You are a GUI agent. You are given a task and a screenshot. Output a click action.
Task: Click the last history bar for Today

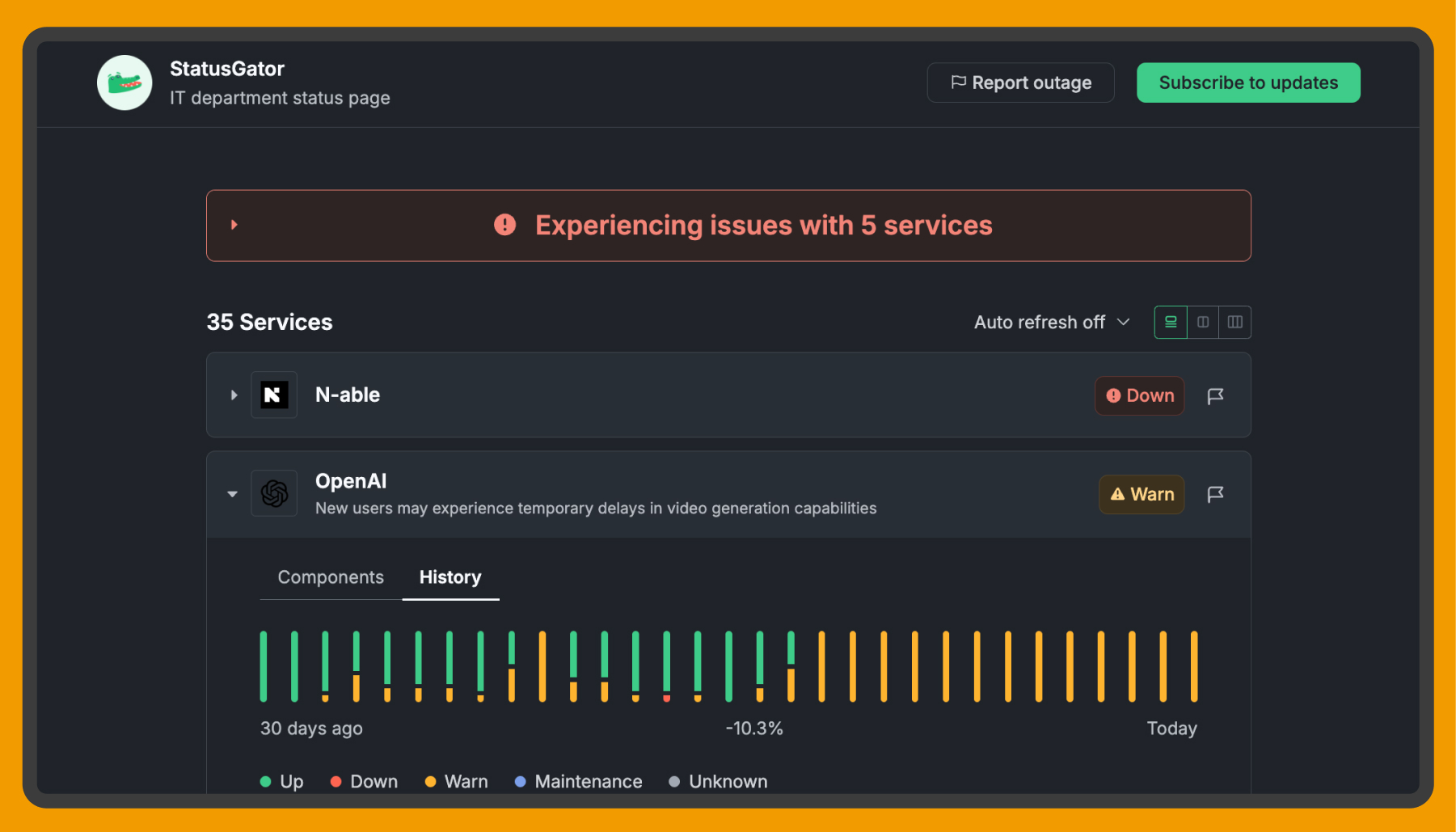[x=1194, y=666]
